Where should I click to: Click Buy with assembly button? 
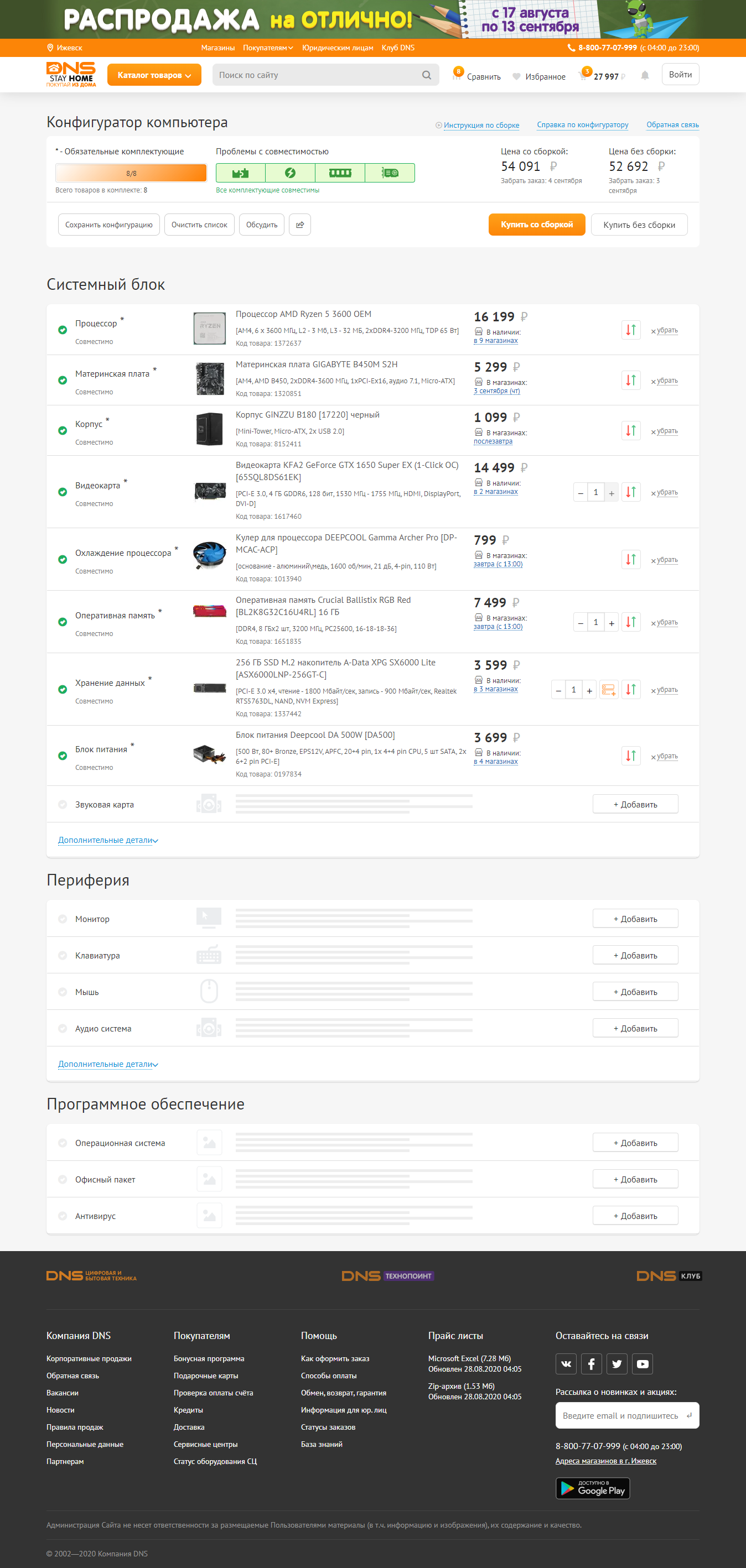click(x=536, y=225)
